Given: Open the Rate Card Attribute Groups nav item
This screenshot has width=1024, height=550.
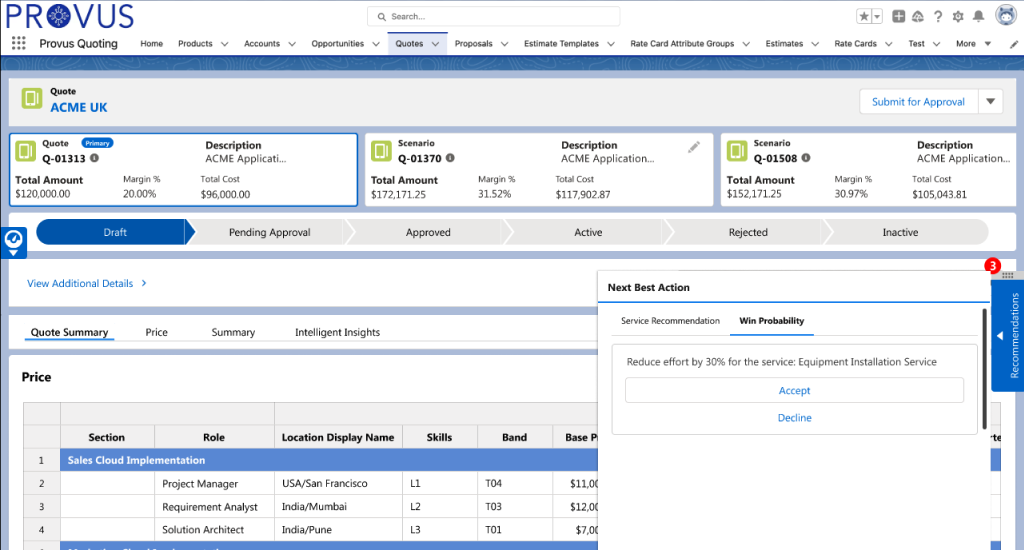Looking at the screenshot, I should click(x=682, y=44).
